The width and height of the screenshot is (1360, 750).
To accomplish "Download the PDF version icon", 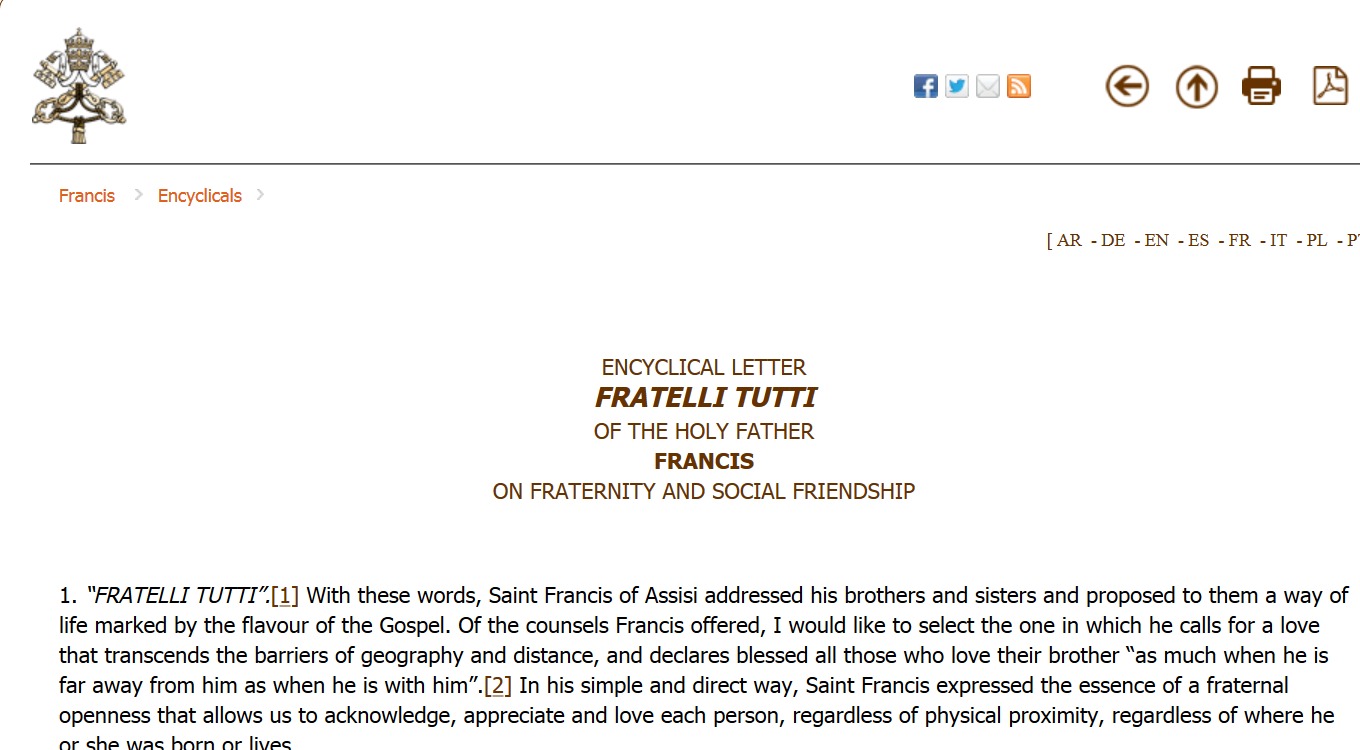I will pos(1330,86).
